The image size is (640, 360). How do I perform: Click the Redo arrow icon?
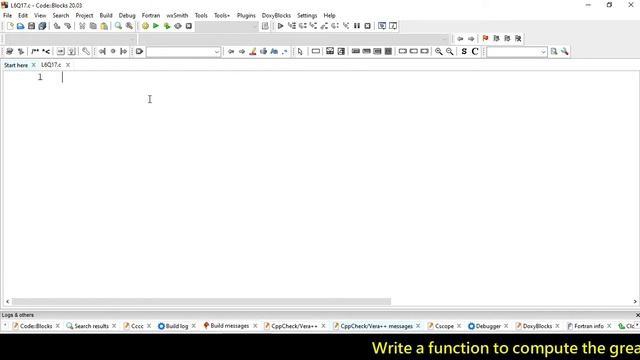coord(68,26)
